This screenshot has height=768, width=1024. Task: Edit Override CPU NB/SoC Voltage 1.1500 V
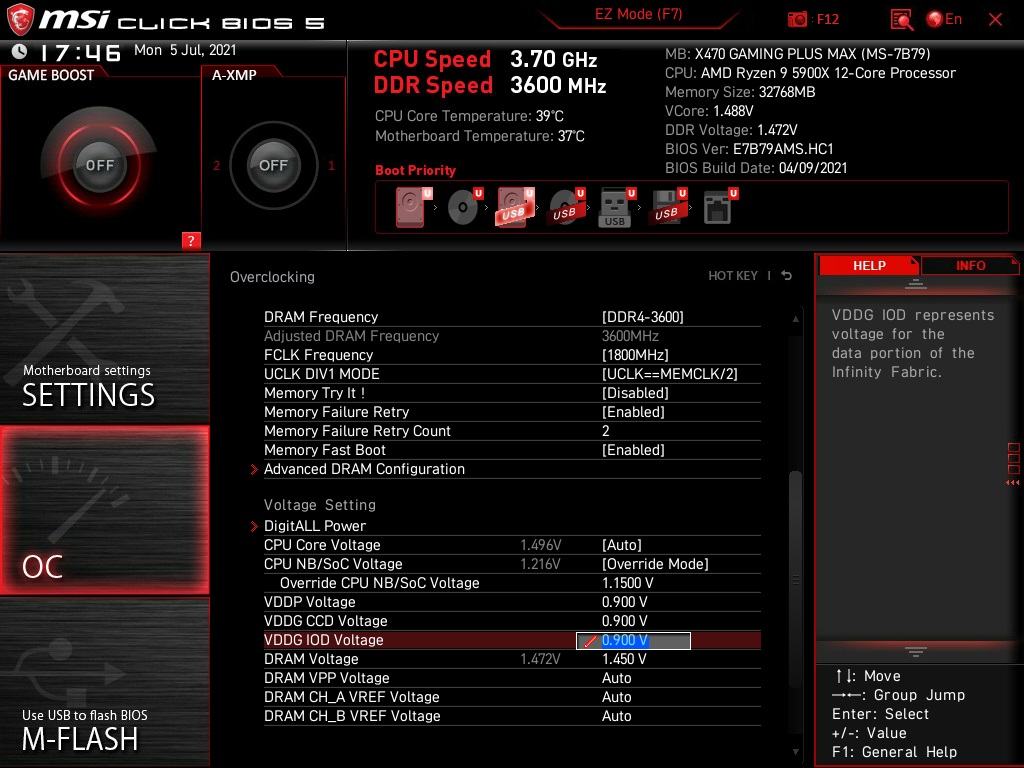(x=627, y=583)
